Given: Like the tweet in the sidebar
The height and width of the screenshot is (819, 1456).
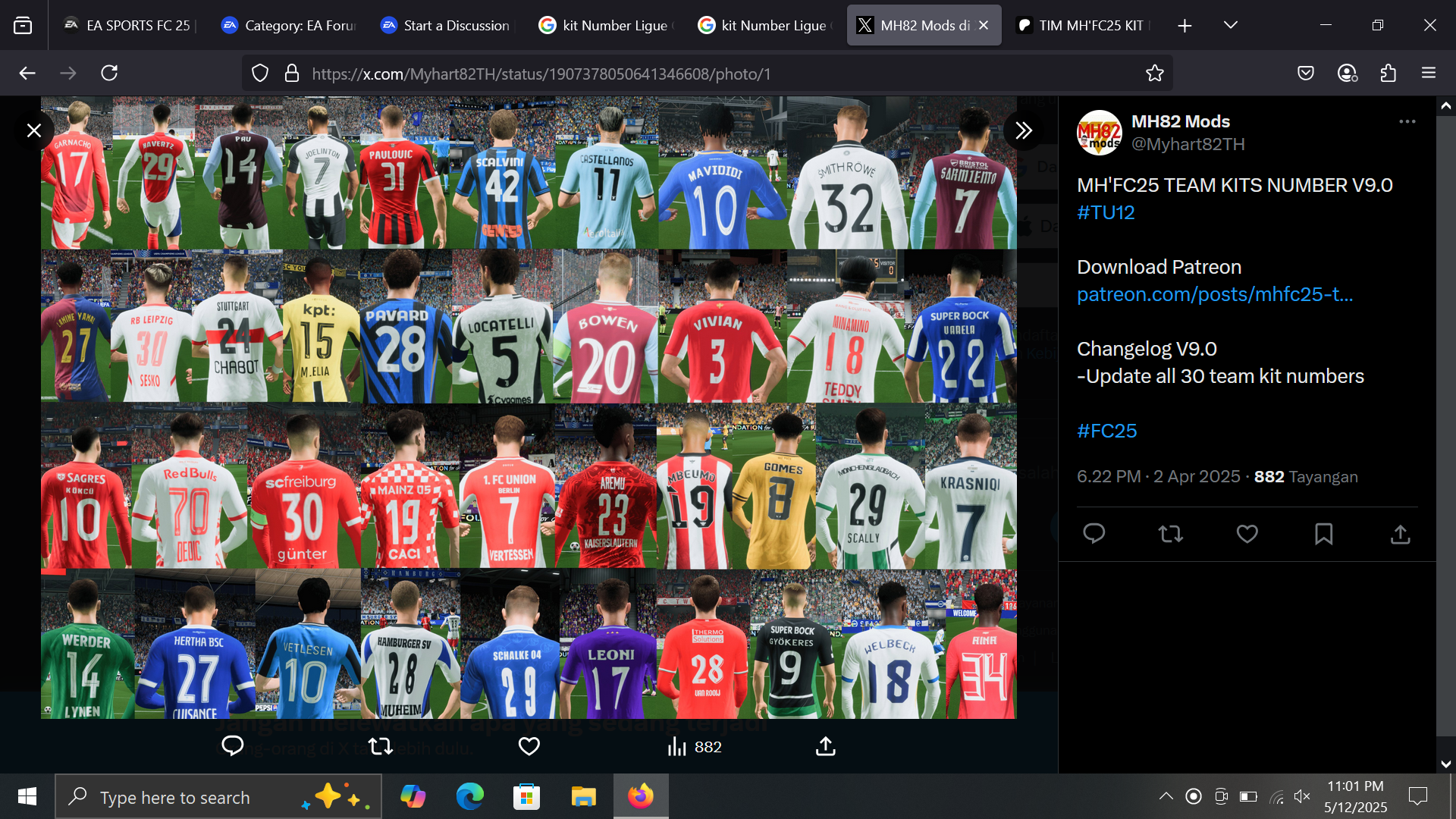Looking at the screenshot, I should coord(1247,534).
